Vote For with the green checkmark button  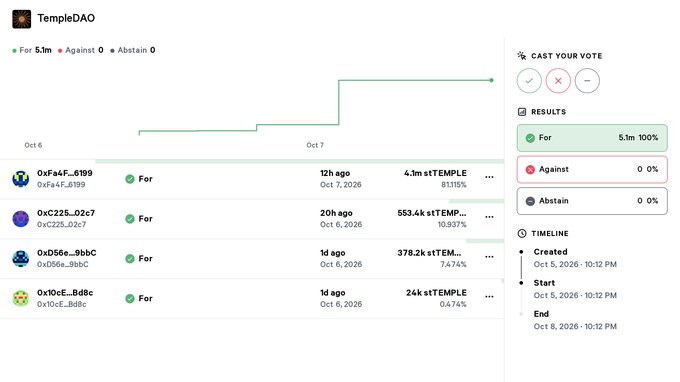529,81
